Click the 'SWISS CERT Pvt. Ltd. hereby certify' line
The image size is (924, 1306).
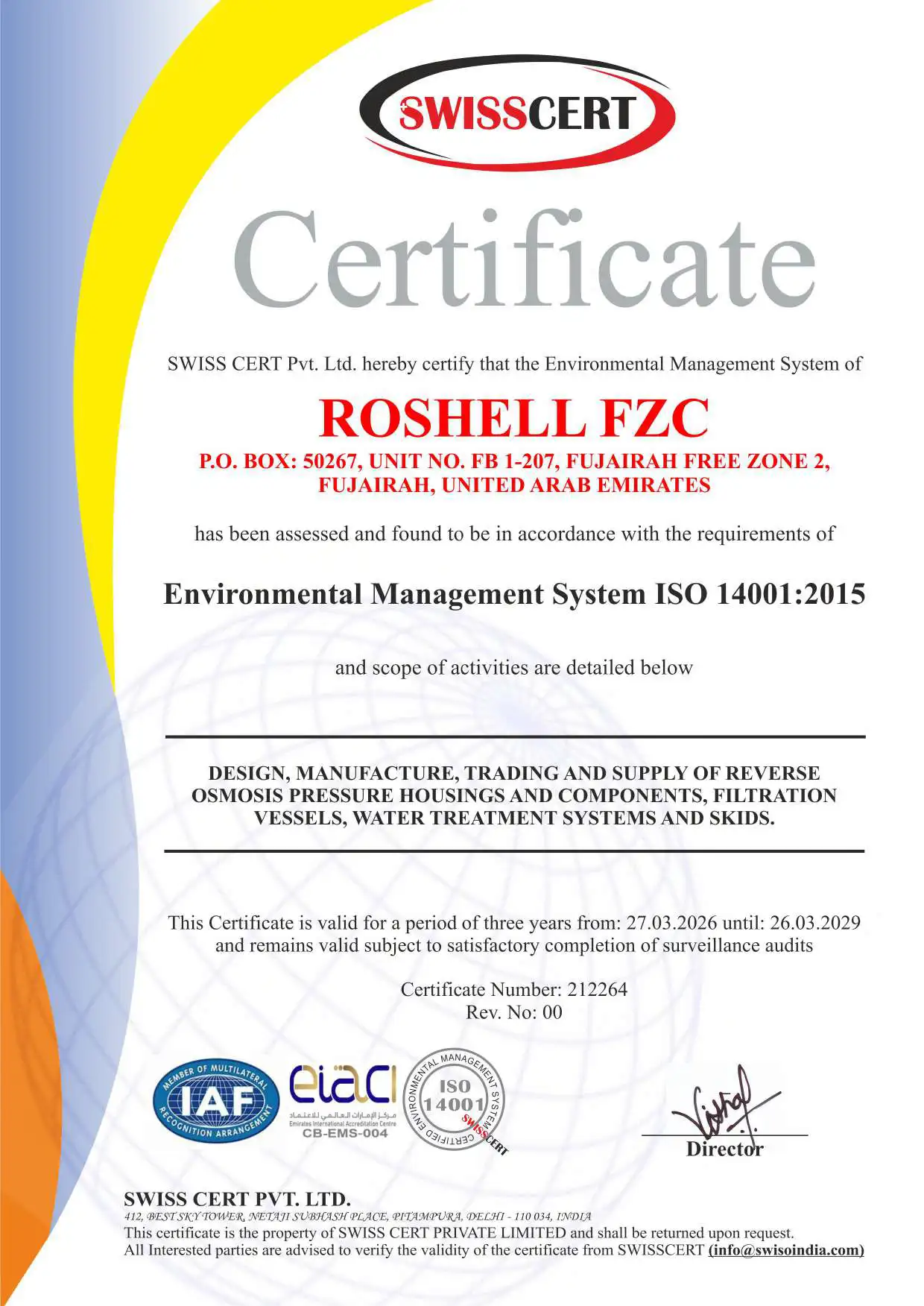point(514,365)
